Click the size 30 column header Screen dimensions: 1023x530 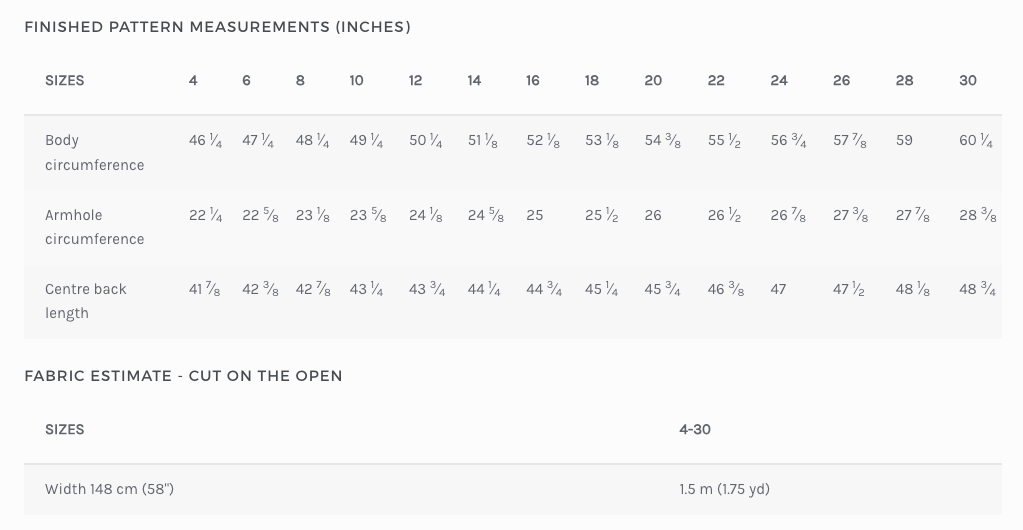[968, 80]
